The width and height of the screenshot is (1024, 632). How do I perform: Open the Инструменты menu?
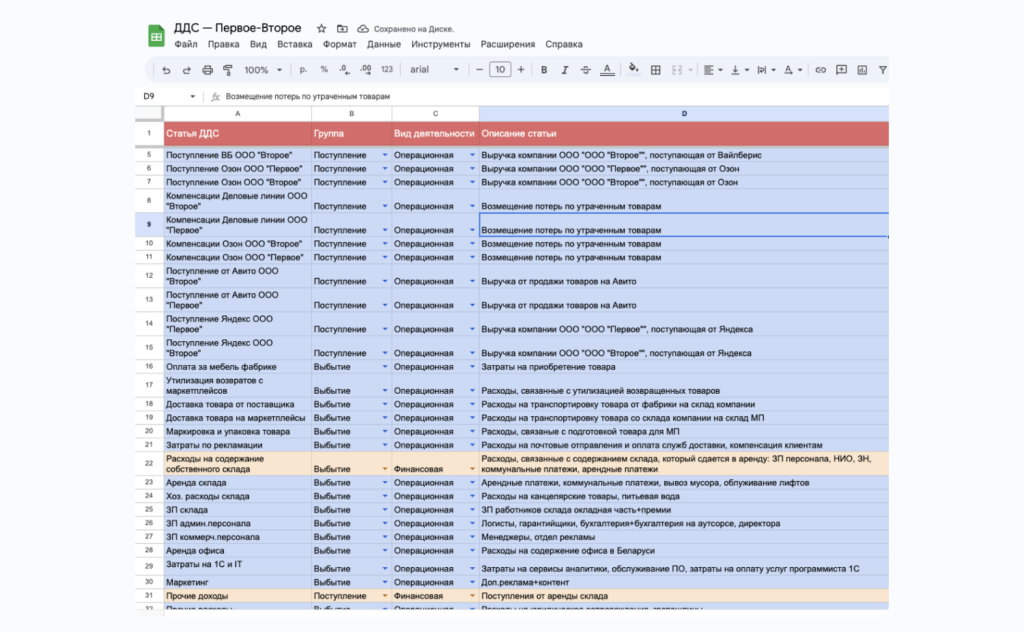tap(441, 44)
